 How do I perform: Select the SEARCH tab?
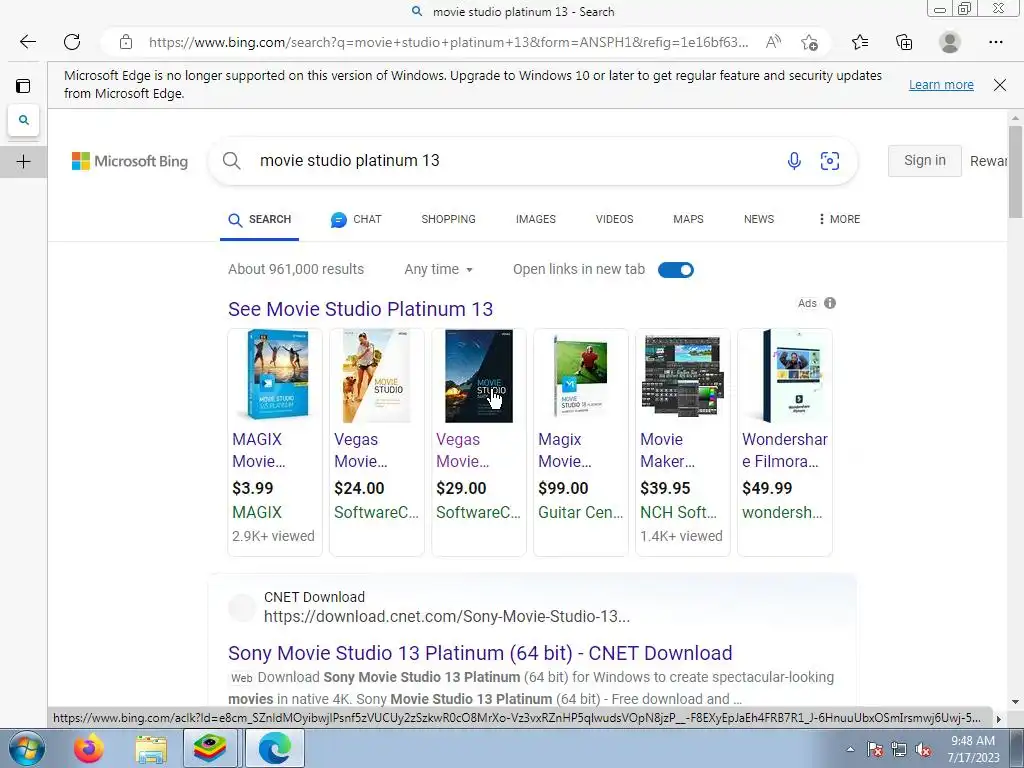tap(259, 219)
